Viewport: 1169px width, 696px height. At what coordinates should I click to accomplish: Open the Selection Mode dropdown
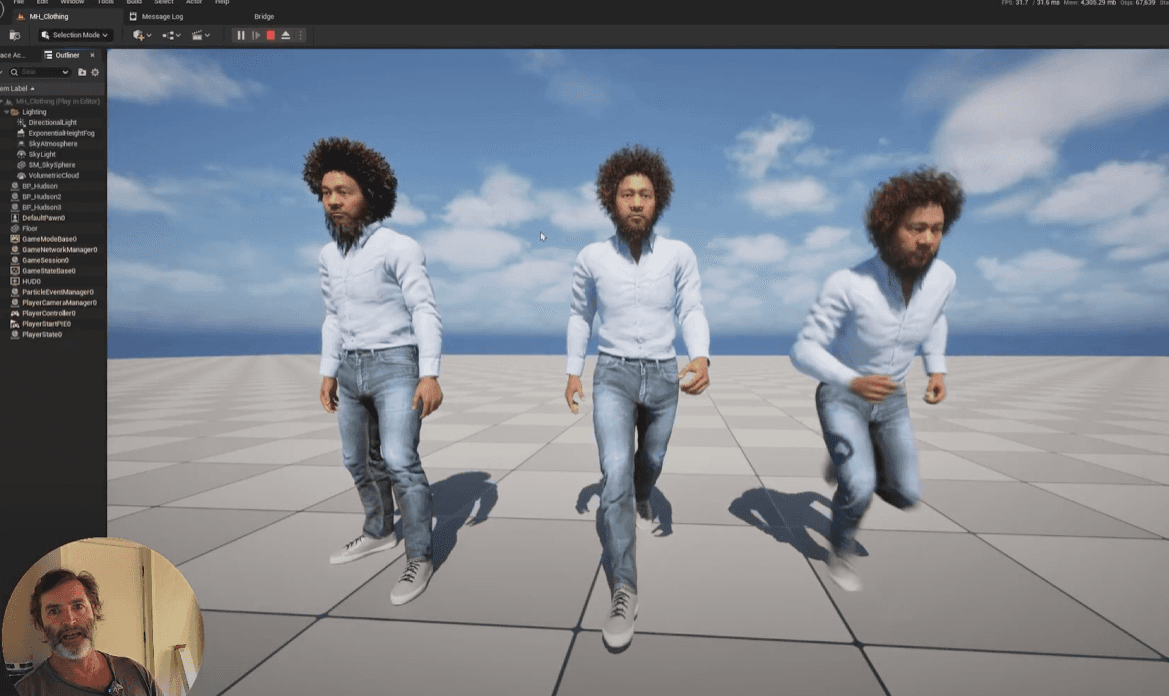click(x=75, y=35)
